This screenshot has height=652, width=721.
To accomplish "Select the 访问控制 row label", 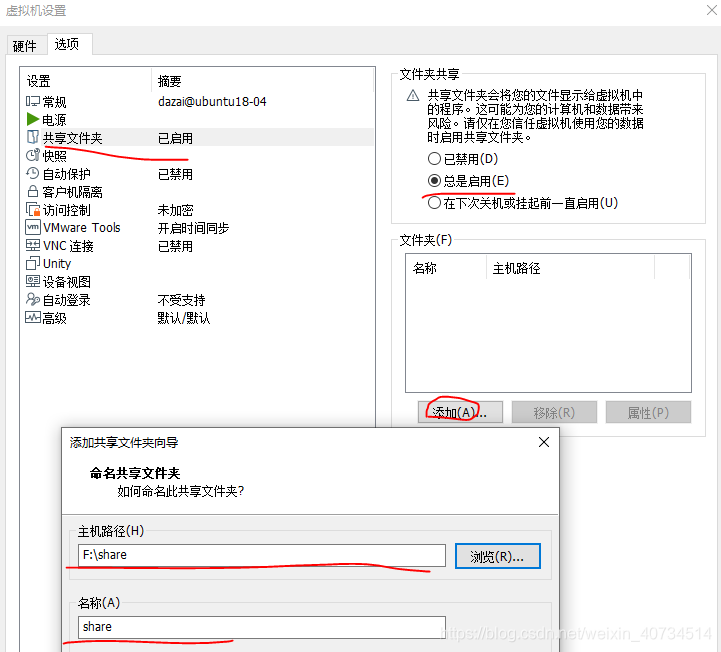I will [67, 210].
